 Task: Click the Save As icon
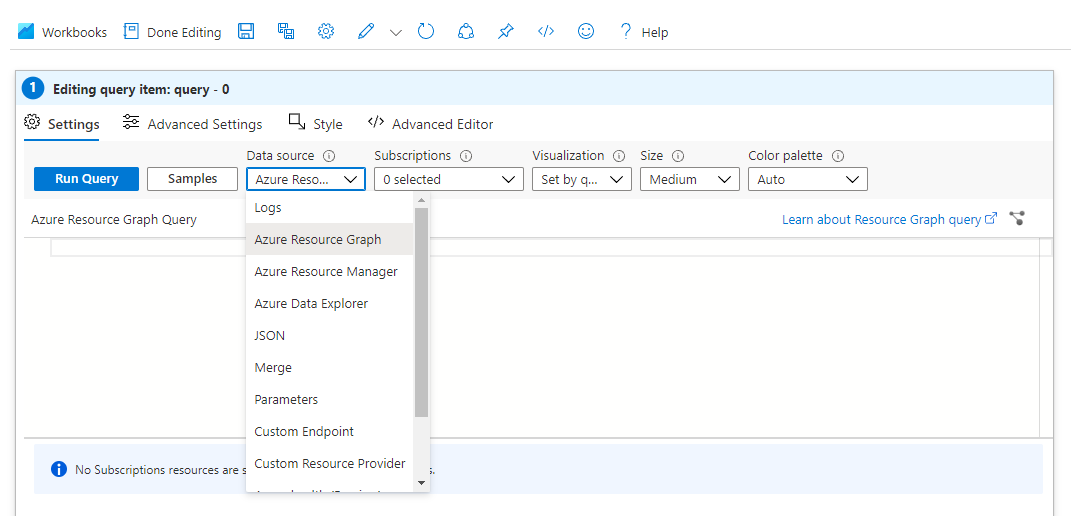286,31
